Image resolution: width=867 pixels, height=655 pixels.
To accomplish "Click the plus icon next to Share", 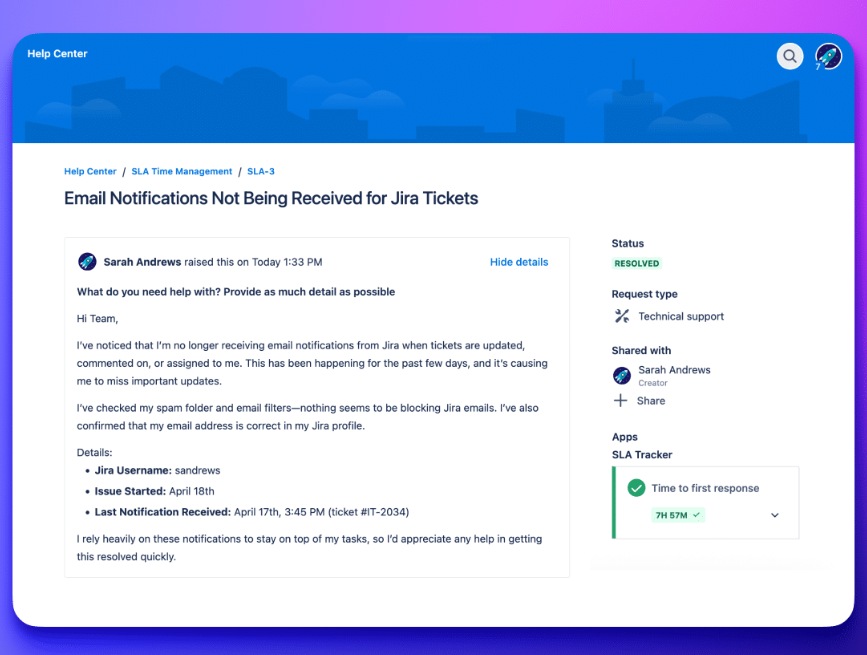I will (621, 400).
